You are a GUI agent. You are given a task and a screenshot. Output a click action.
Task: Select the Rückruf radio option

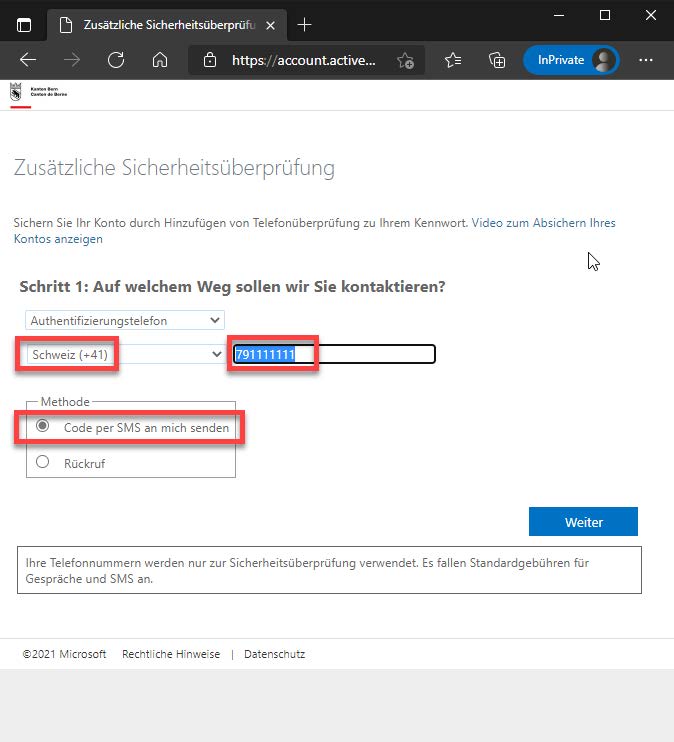click(42, 462)
